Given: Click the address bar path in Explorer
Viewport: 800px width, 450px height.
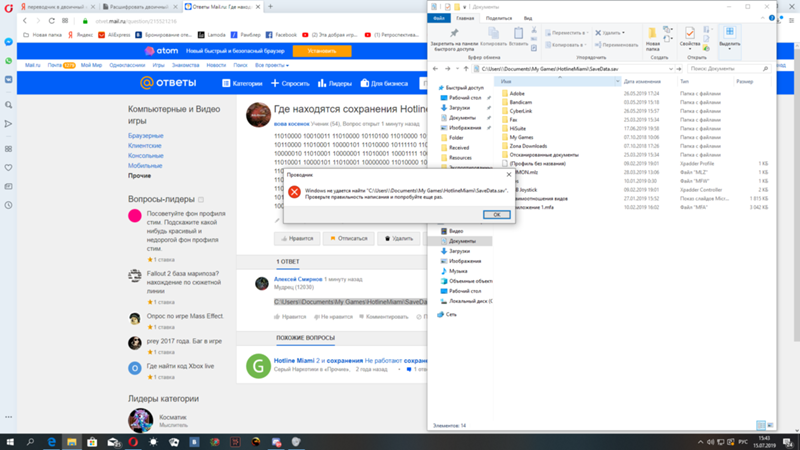Looking at the screenshot, I should pos(549,69).
